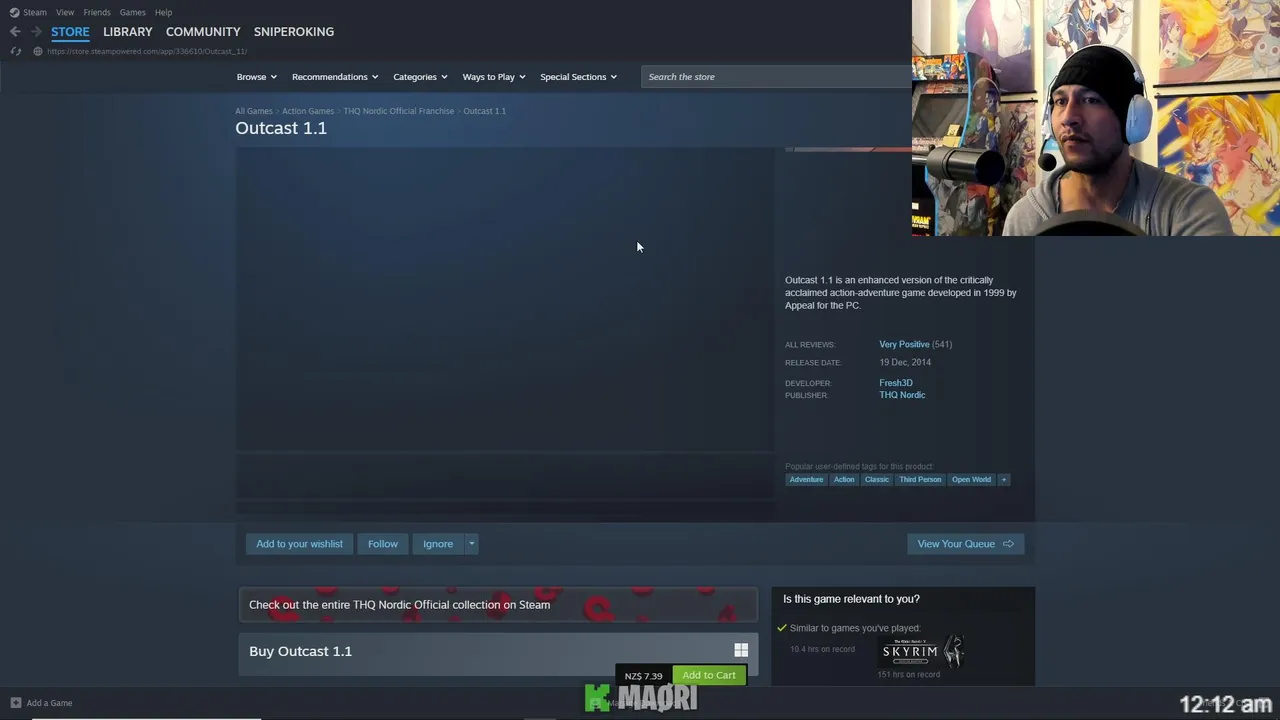Open the View menu
Screen dimensions: 1280x720
(x=65, y=12)
